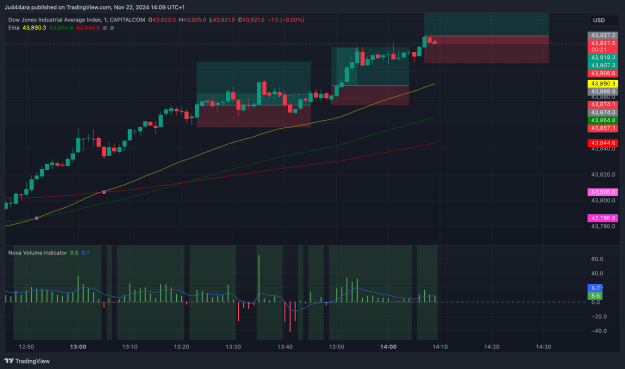625x369 pixels.
Task: Click the teal 43,918.3 price label
Action: [603, 58]
